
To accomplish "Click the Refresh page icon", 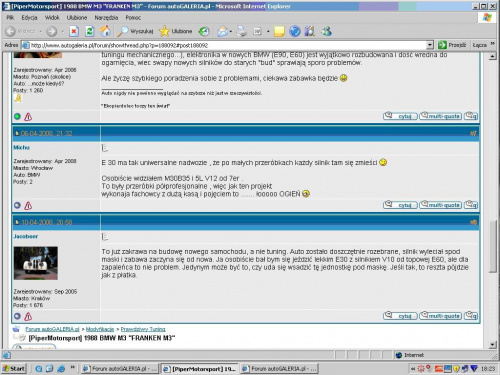I will tap(89, 32).
